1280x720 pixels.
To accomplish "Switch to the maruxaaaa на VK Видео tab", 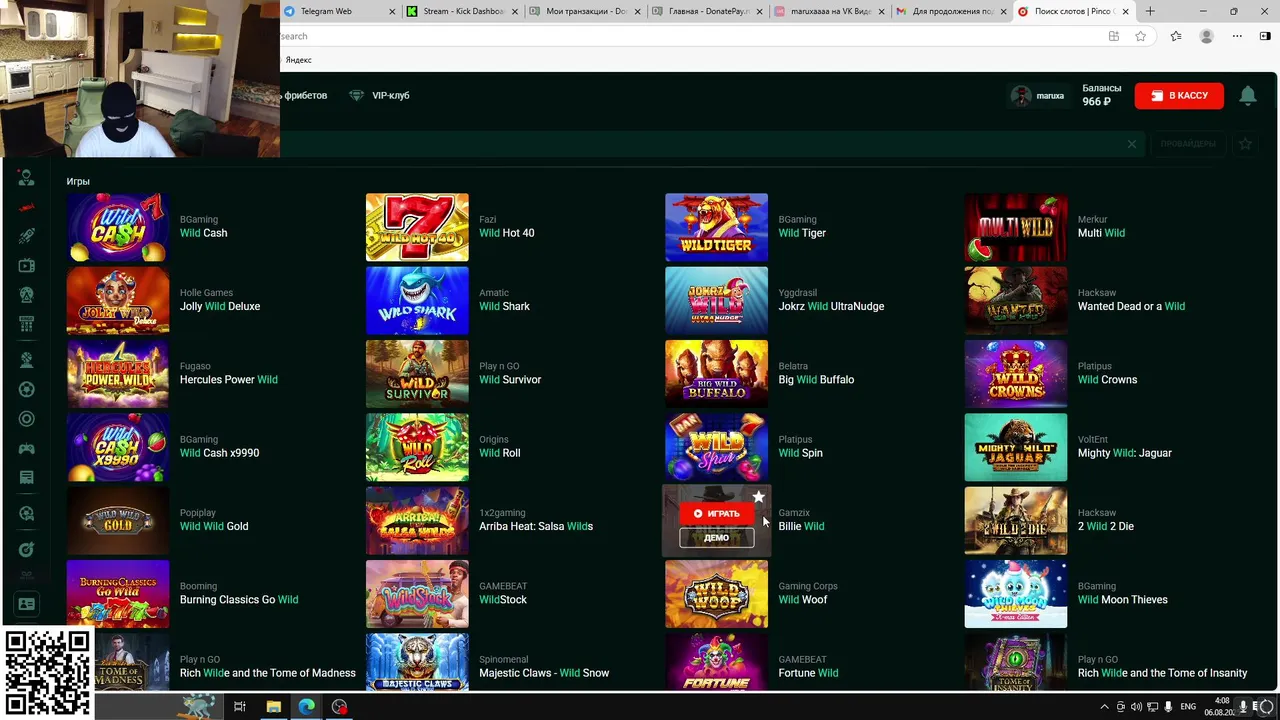I will pos(829,11).
